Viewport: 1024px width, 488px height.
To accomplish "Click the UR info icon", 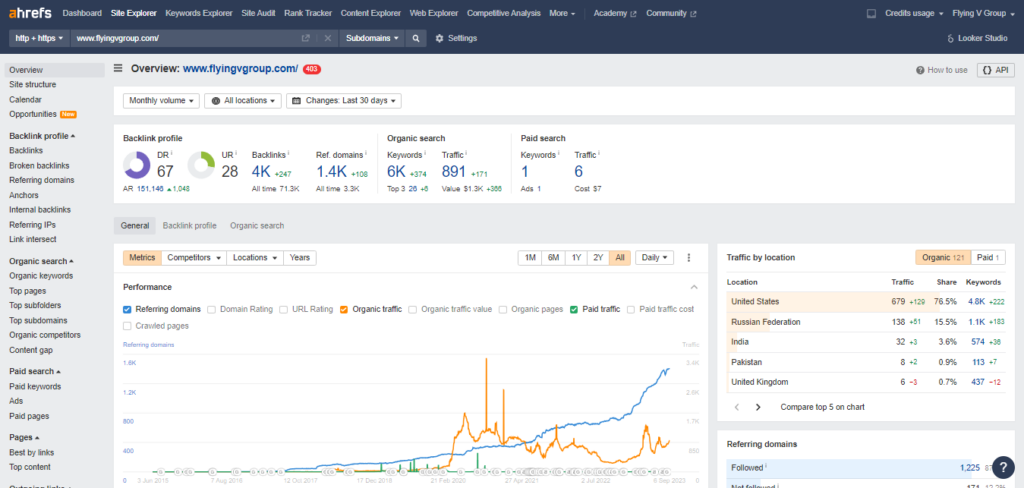I will click(x=235, y=154).
